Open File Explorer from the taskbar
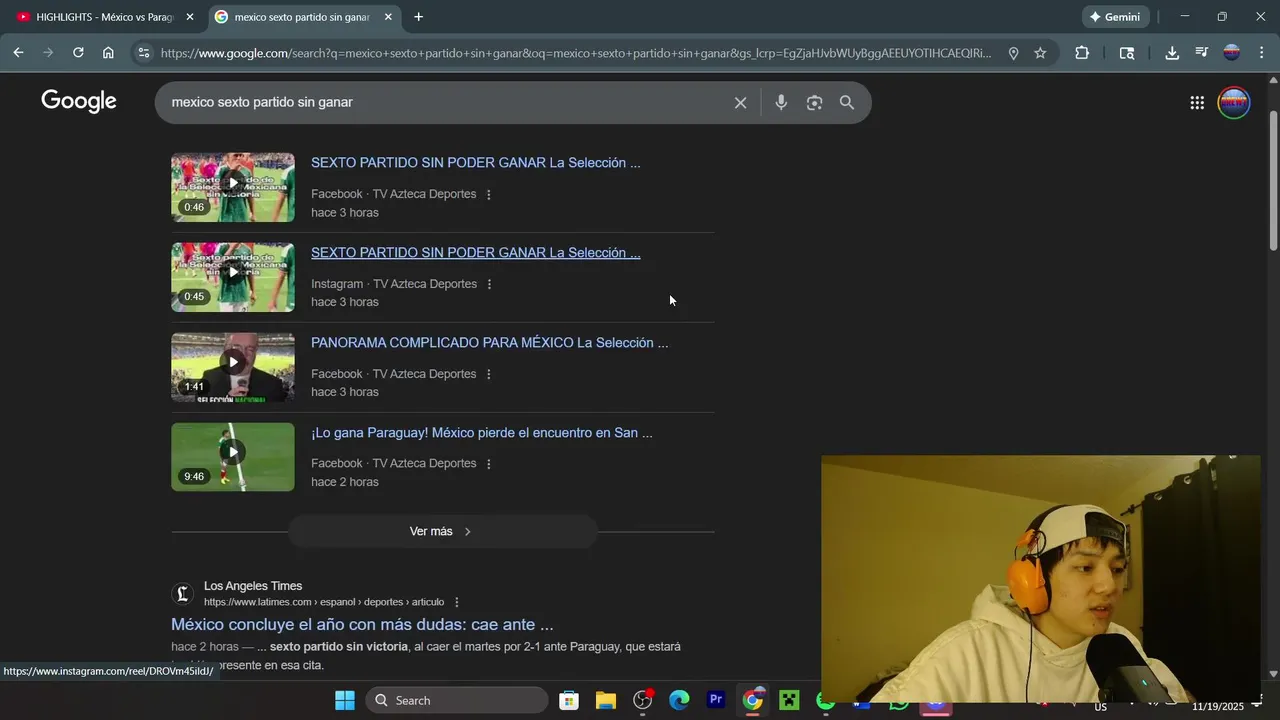This screenshot has width=1280, height=720. click(x=606, y=700)
